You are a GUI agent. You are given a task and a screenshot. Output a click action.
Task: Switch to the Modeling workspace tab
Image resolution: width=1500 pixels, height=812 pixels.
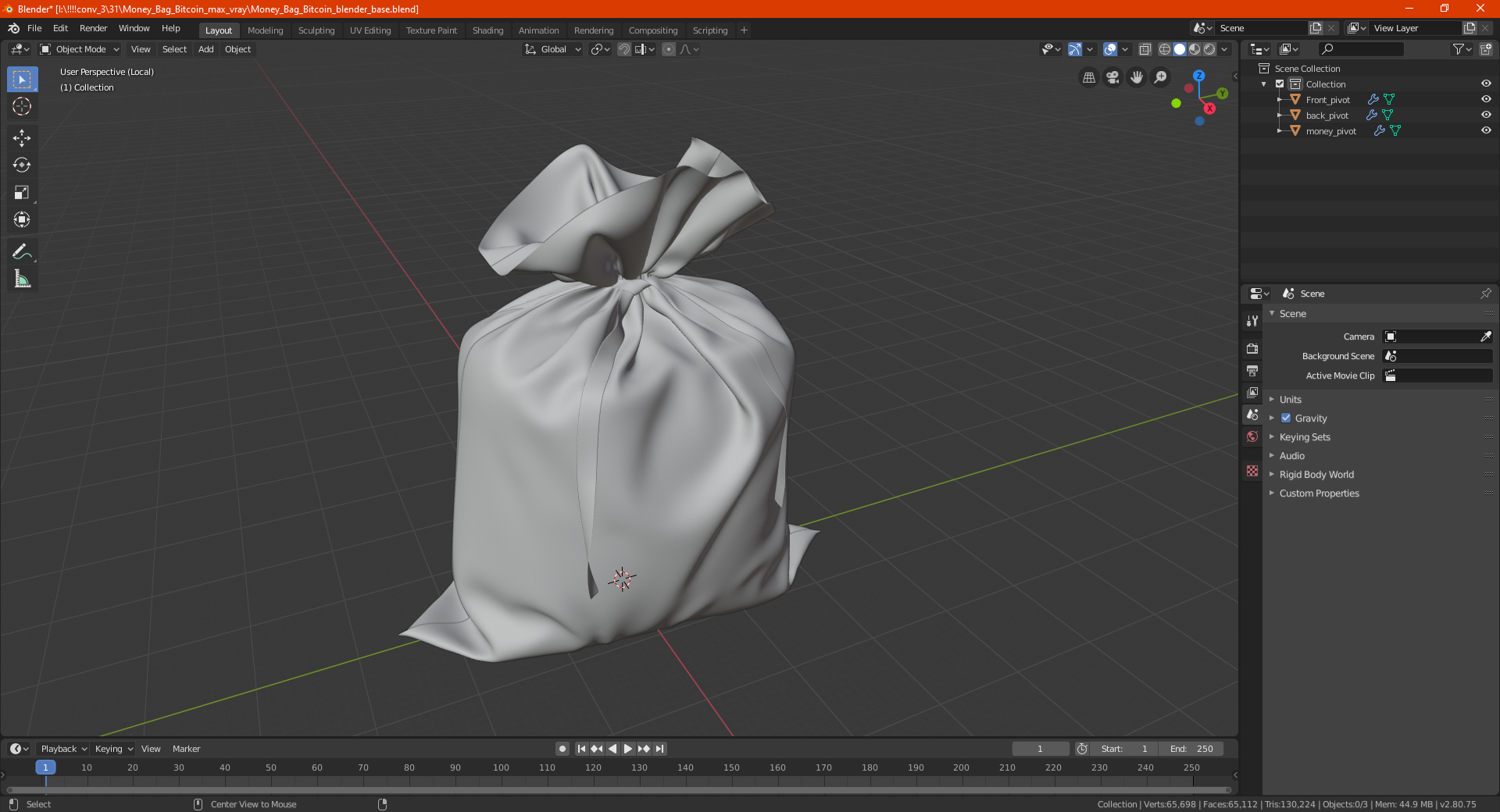point(265,30)
